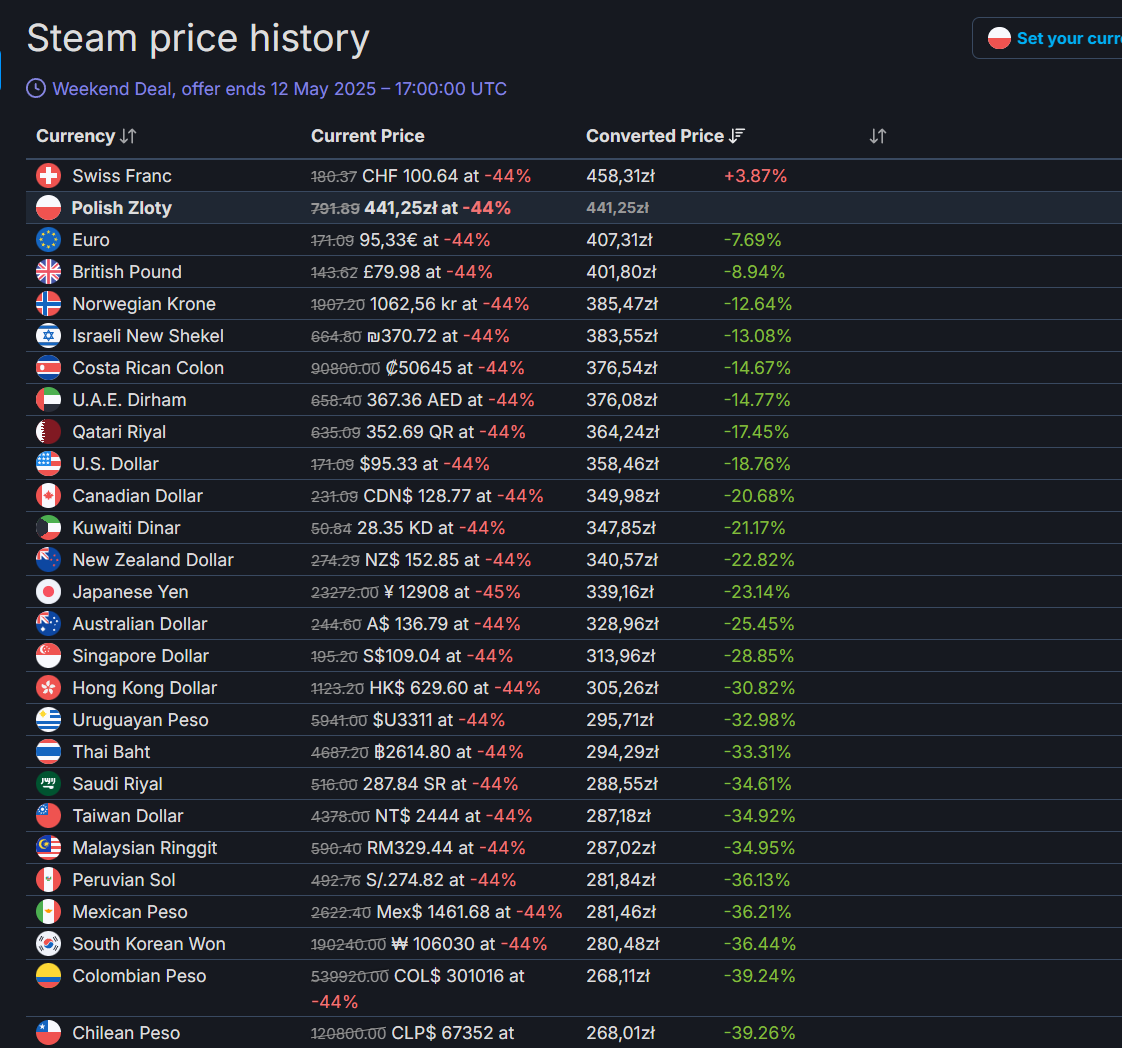The height and width of the screenshot is (1048, 1122).
Task: Click converted price 458,31zł
Action: pyautogui.click(x=621, y=176)
